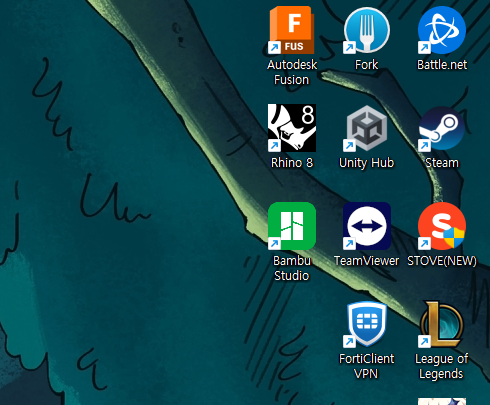This screenshot has height=405, width=490.
Task: Select the League of Legends icon
Action: [x=442, y=324]
